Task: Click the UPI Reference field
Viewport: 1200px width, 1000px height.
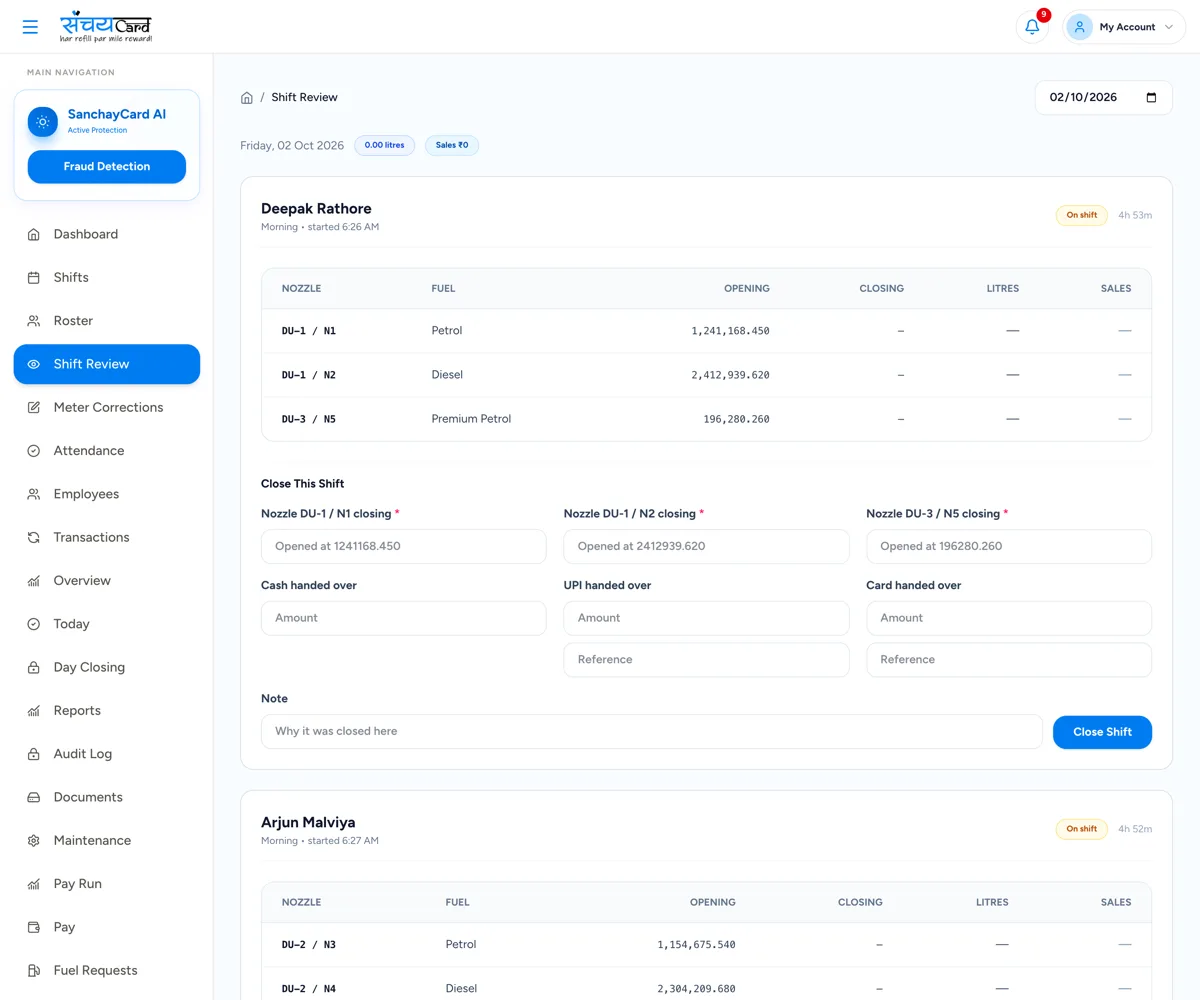Action: 706,660
